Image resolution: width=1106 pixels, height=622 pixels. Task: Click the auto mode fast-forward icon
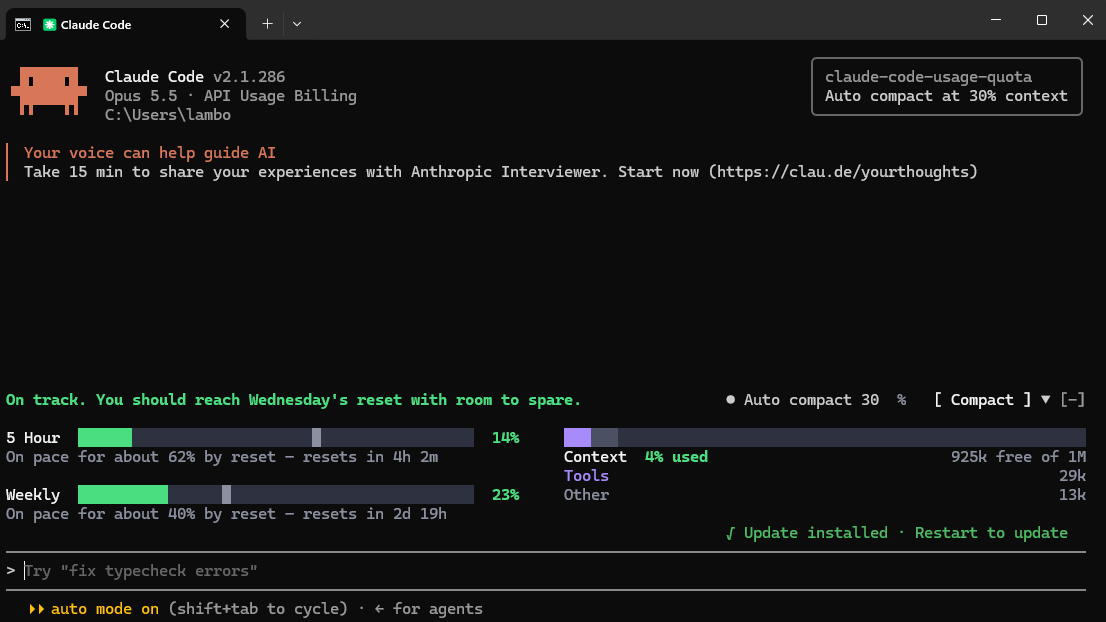click(36, 609)
